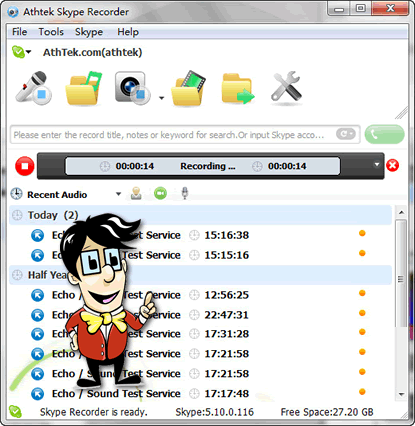Viewport: 415px width, 426px height.
Task: Click the list scroll down arrow
Action: [401, 394]
